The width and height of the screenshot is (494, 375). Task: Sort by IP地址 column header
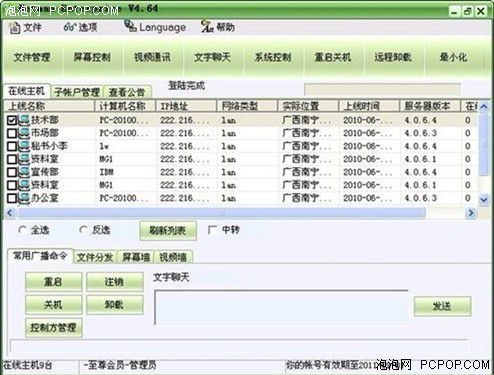[186, 106]
